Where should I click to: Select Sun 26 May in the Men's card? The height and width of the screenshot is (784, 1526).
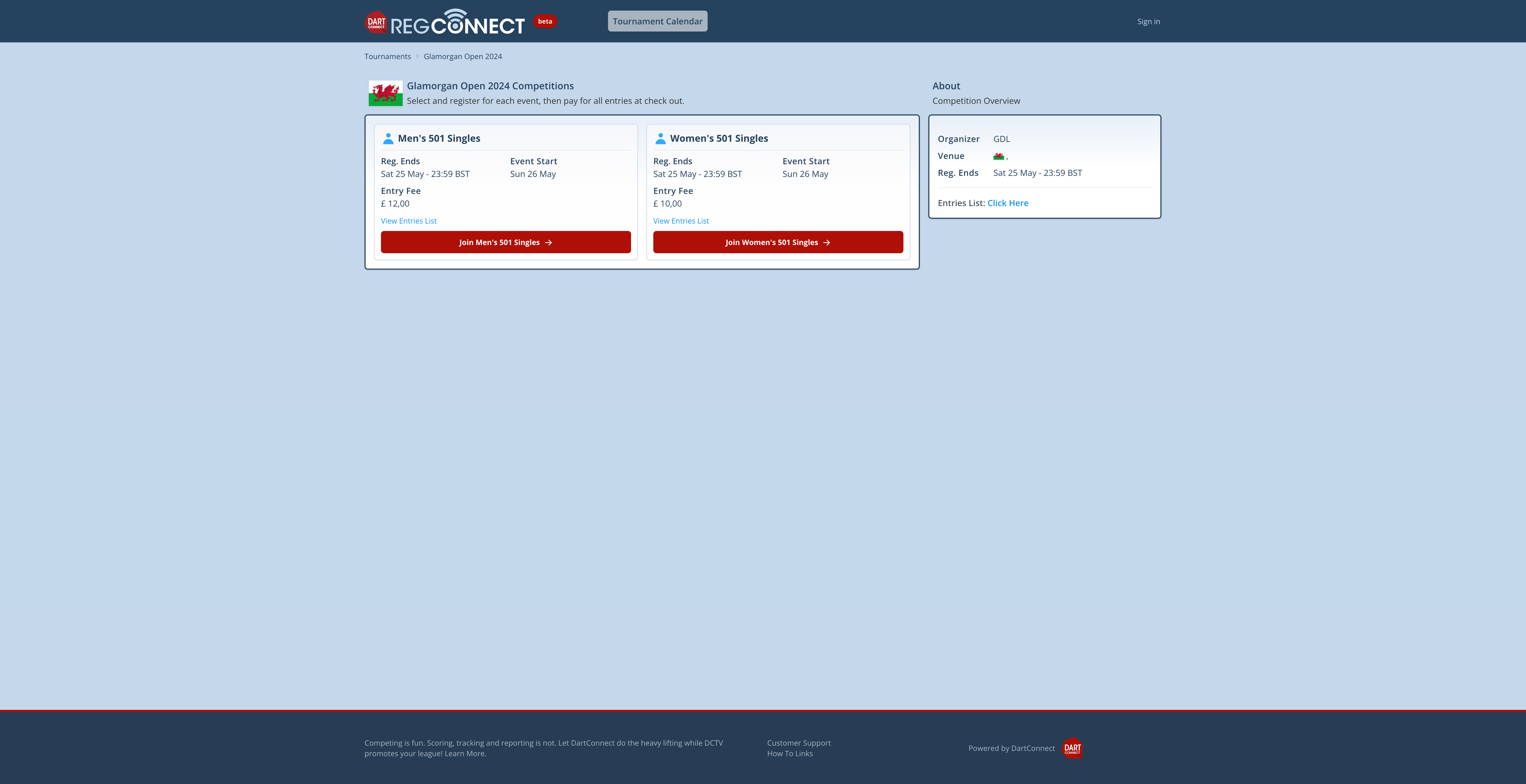coord(533,174)
